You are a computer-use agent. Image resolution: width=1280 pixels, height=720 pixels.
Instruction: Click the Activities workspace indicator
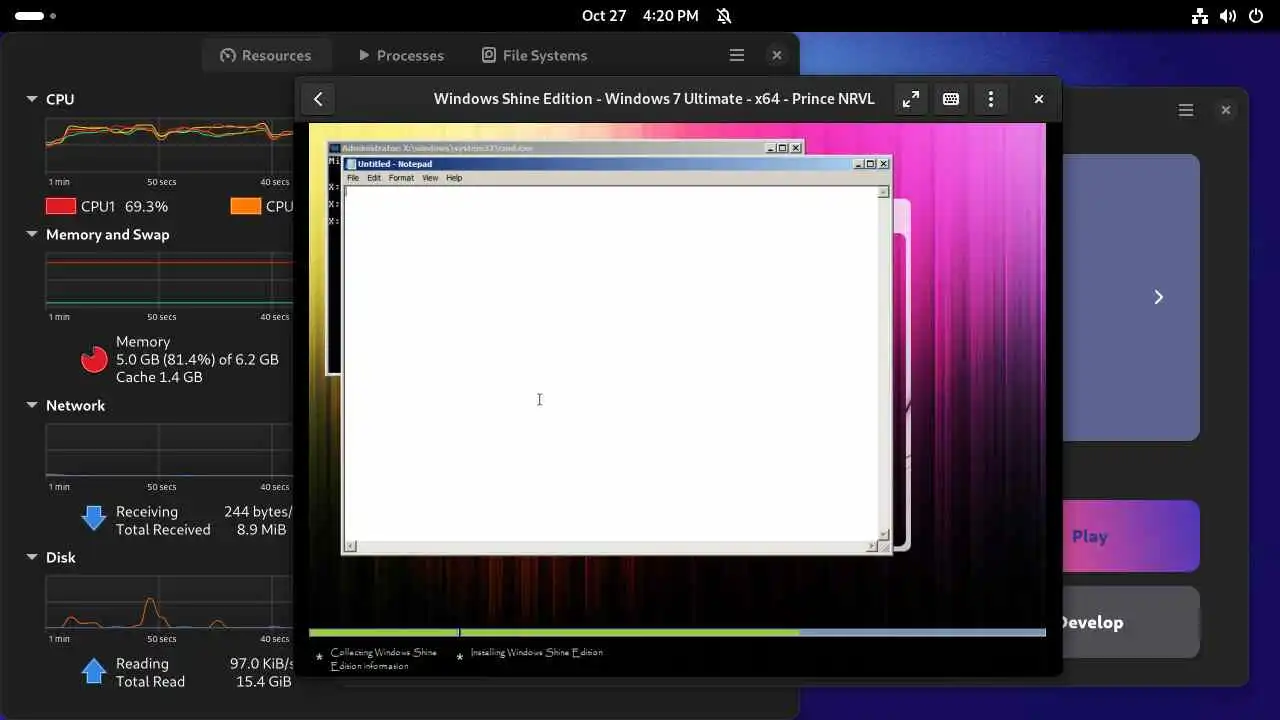pos(35,16)
